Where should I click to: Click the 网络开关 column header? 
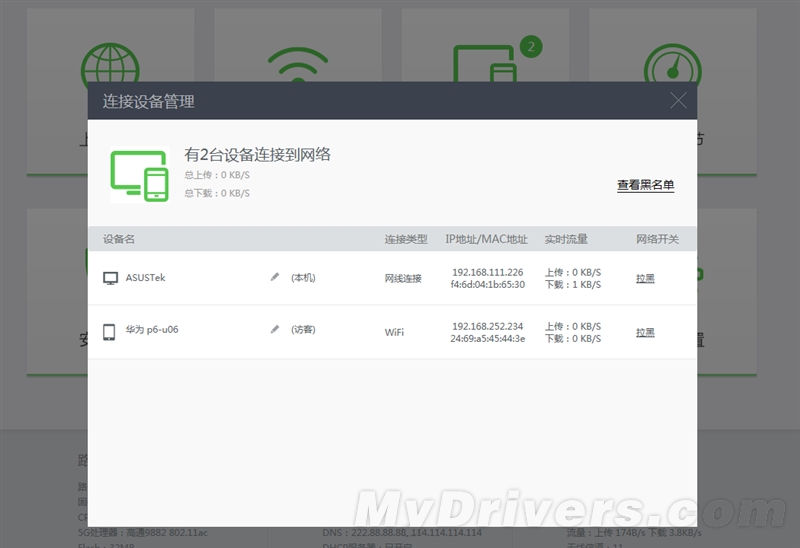click(x=657, y=239)
